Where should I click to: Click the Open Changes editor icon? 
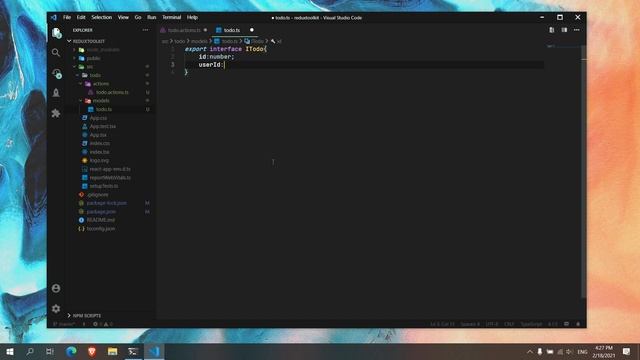click(x=552, y=30)
